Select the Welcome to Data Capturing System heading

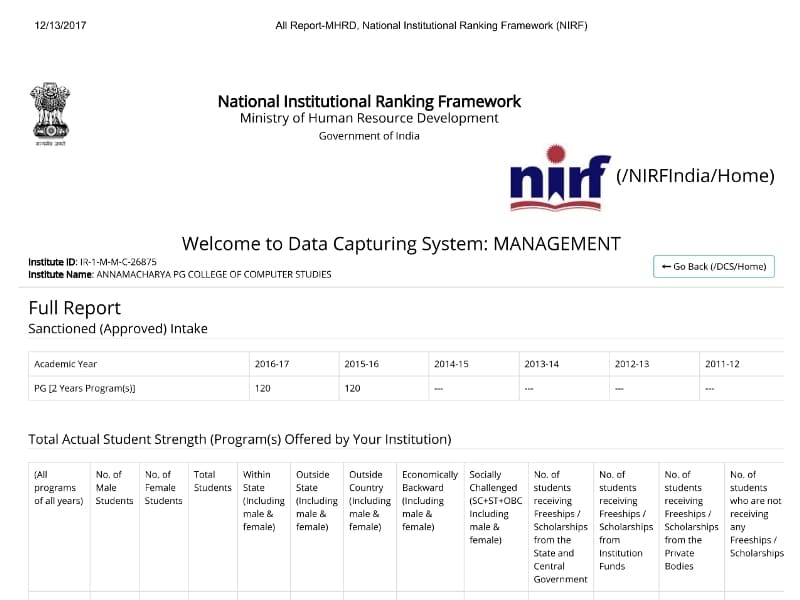401,244
